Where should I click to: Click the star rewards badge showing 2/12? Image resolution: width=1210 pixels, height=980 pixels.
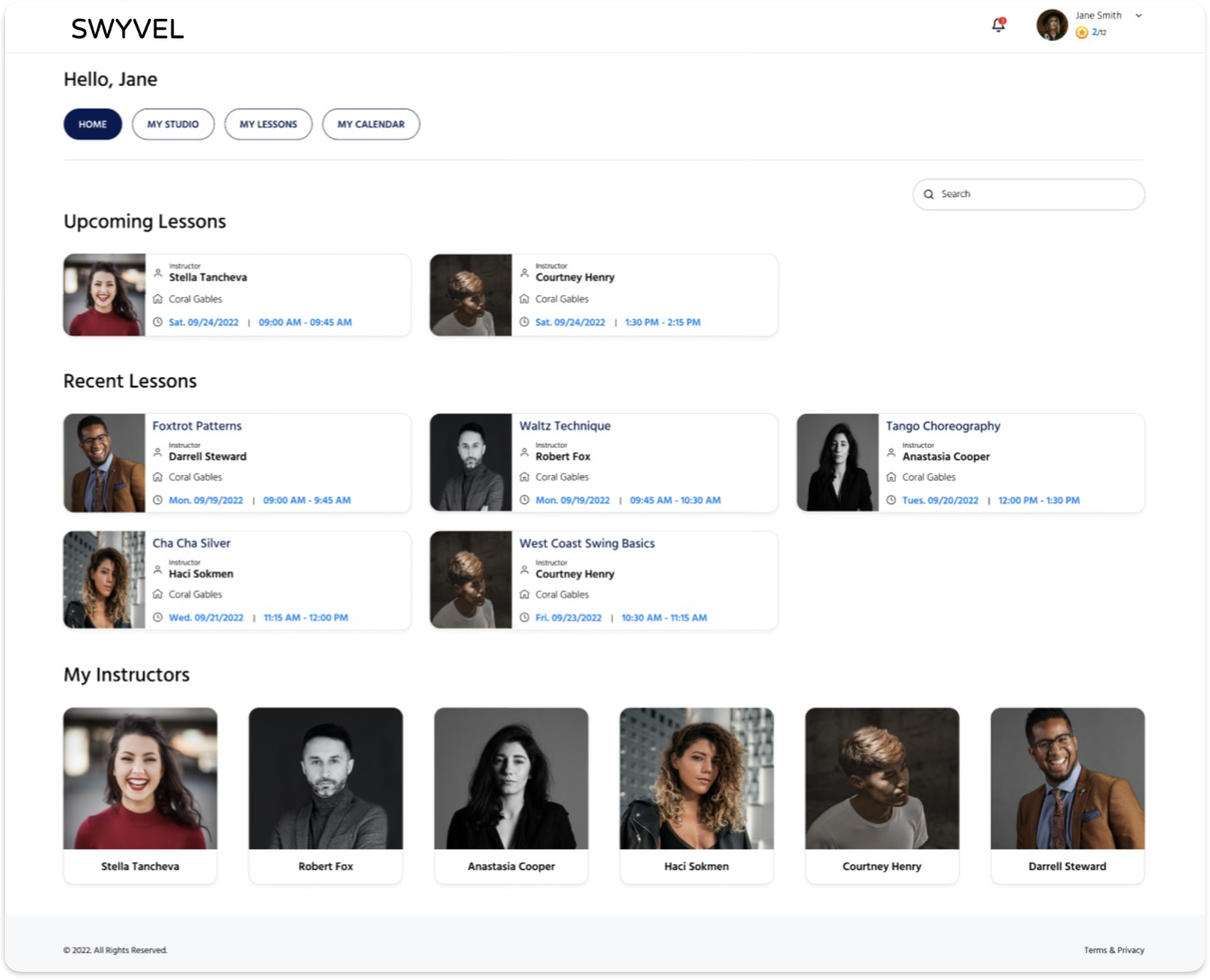click(x=1084, y=33)
